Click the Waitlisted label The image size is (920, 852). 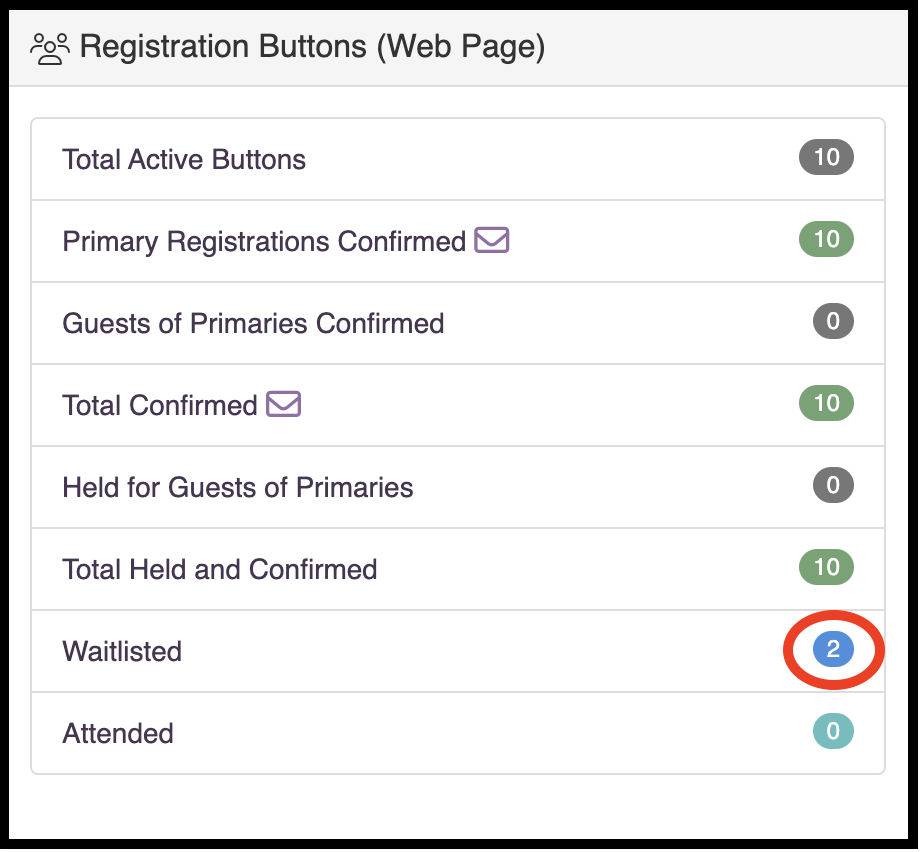point(122,651)
